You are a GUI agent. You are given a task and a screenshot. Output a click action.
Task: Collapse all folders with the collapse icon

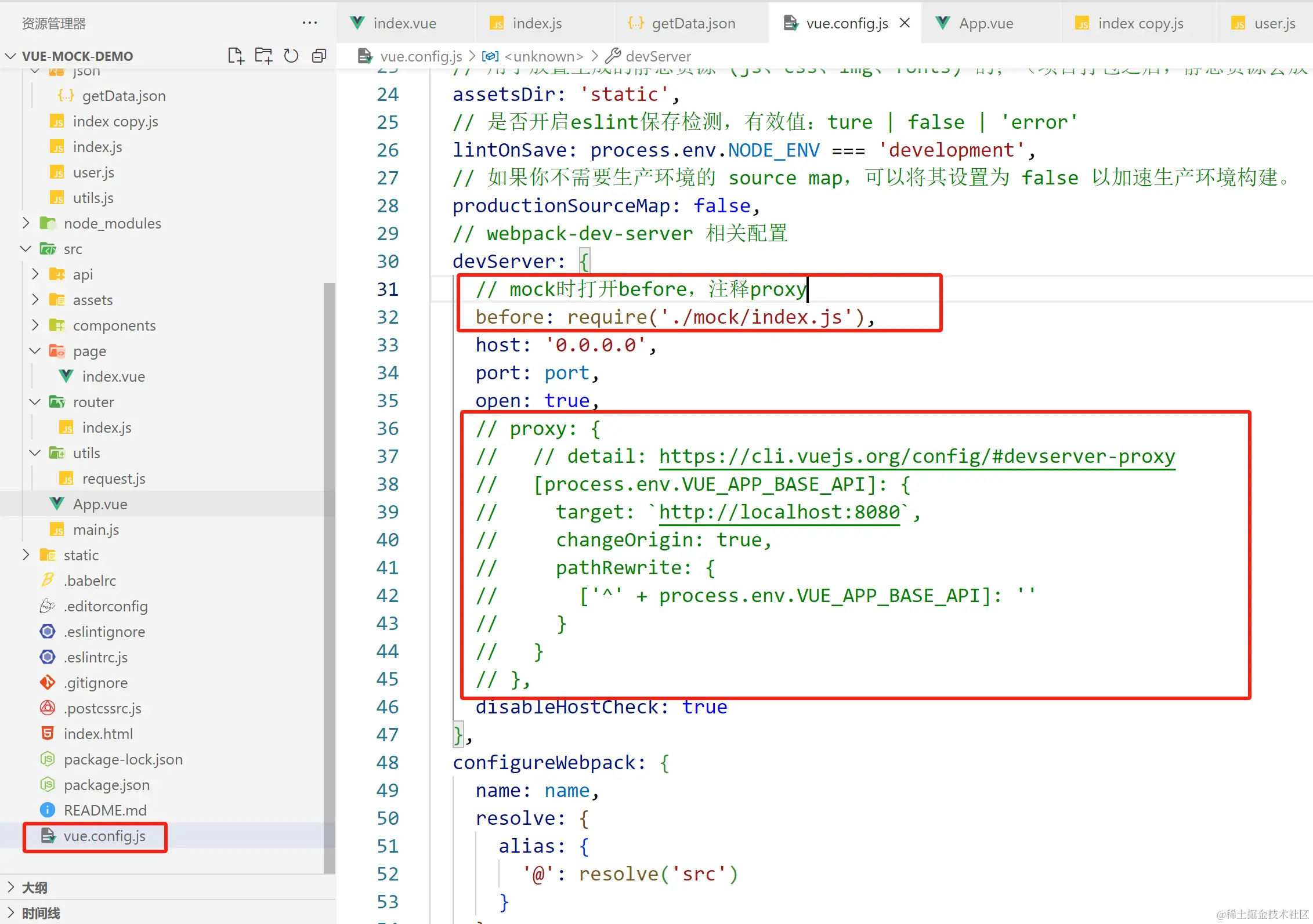click(319, 56)
